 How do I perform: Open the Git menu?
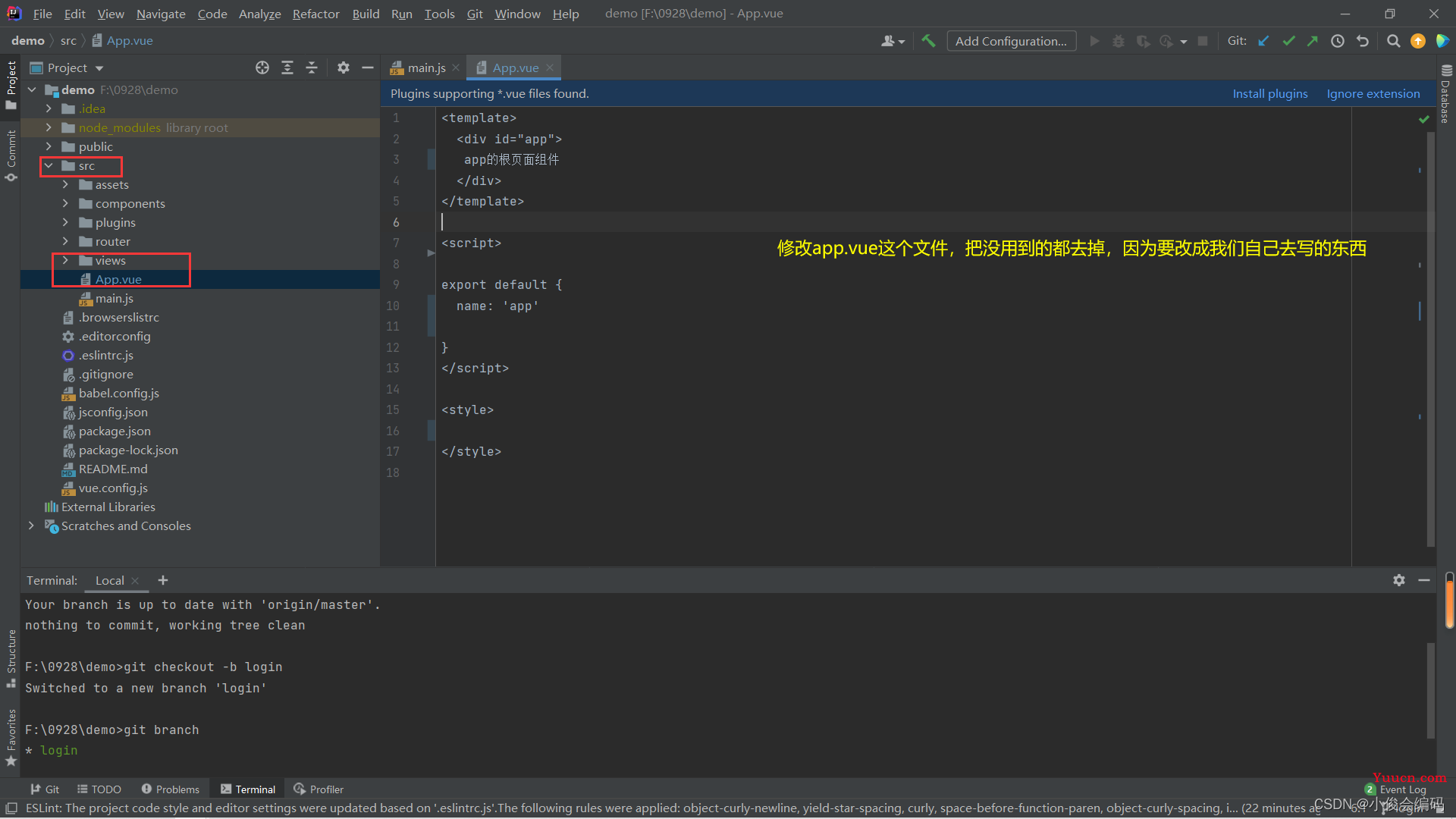click(475, 14)
